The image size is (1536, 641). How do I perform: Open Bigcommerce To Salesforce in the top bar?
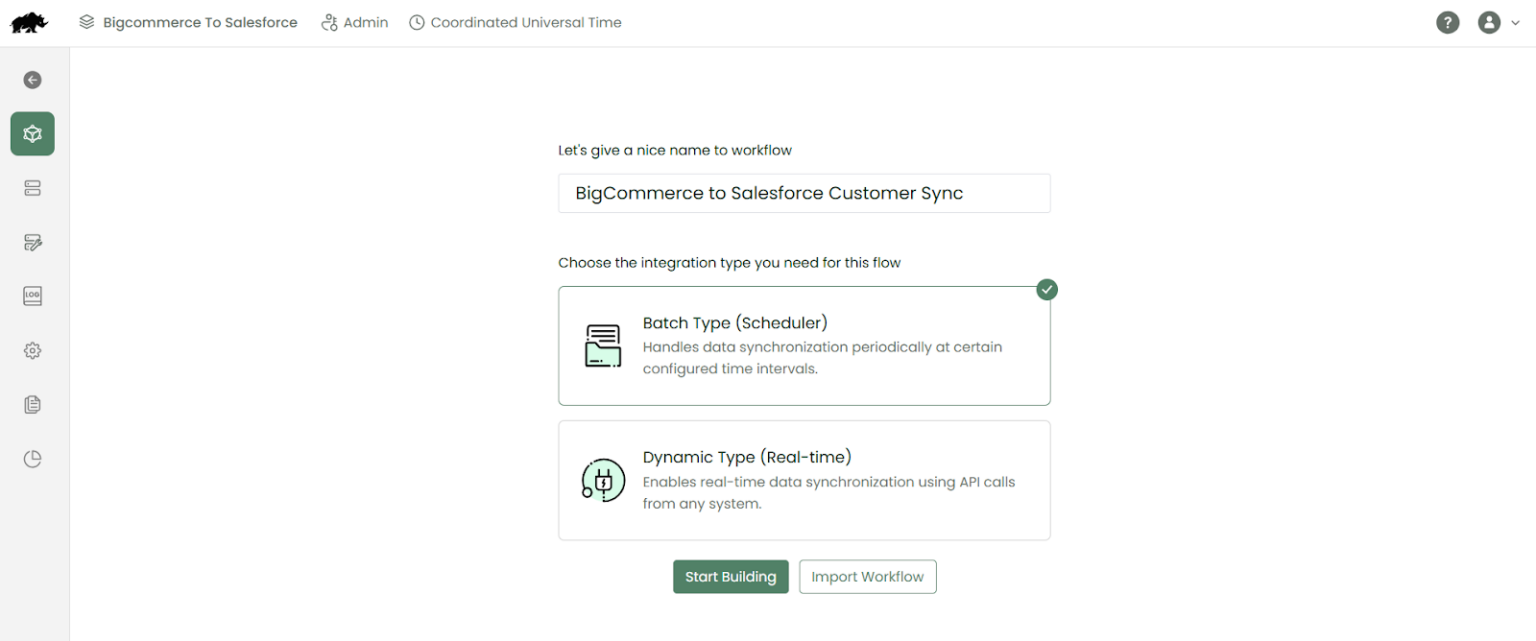(188, 22)
